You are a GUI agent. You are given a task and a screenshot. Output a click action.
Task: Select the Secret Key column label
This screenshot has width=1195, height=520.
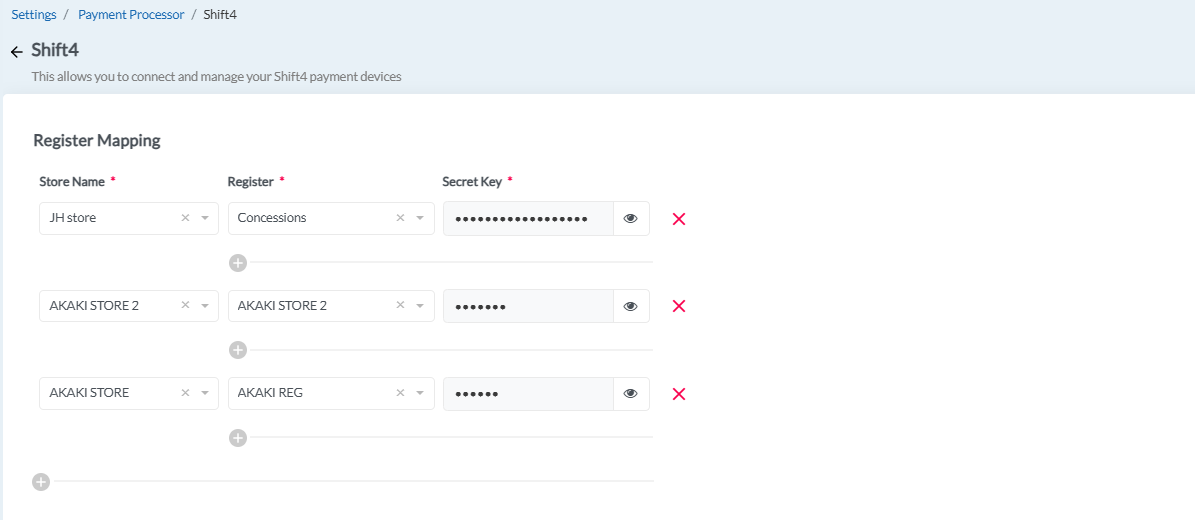pyautogui.click(x=472, y=181)
